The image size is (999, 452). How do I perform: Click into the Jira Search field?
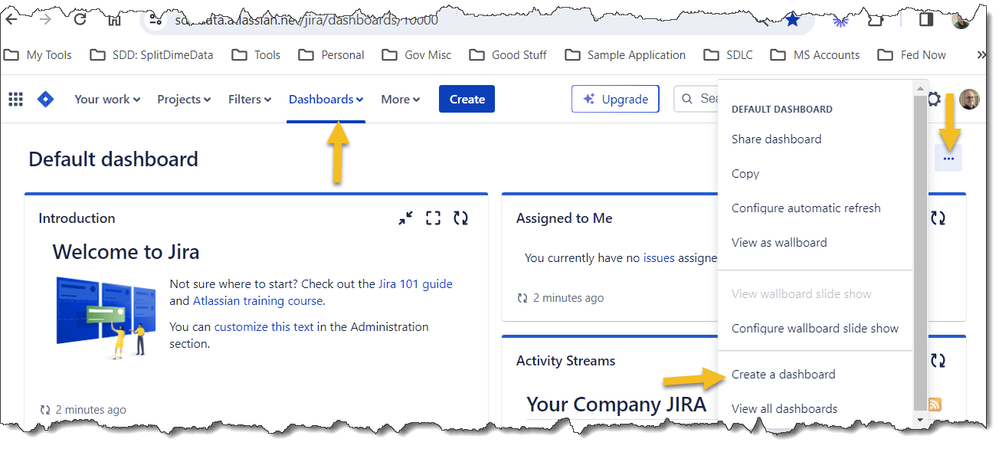(696, 99)
